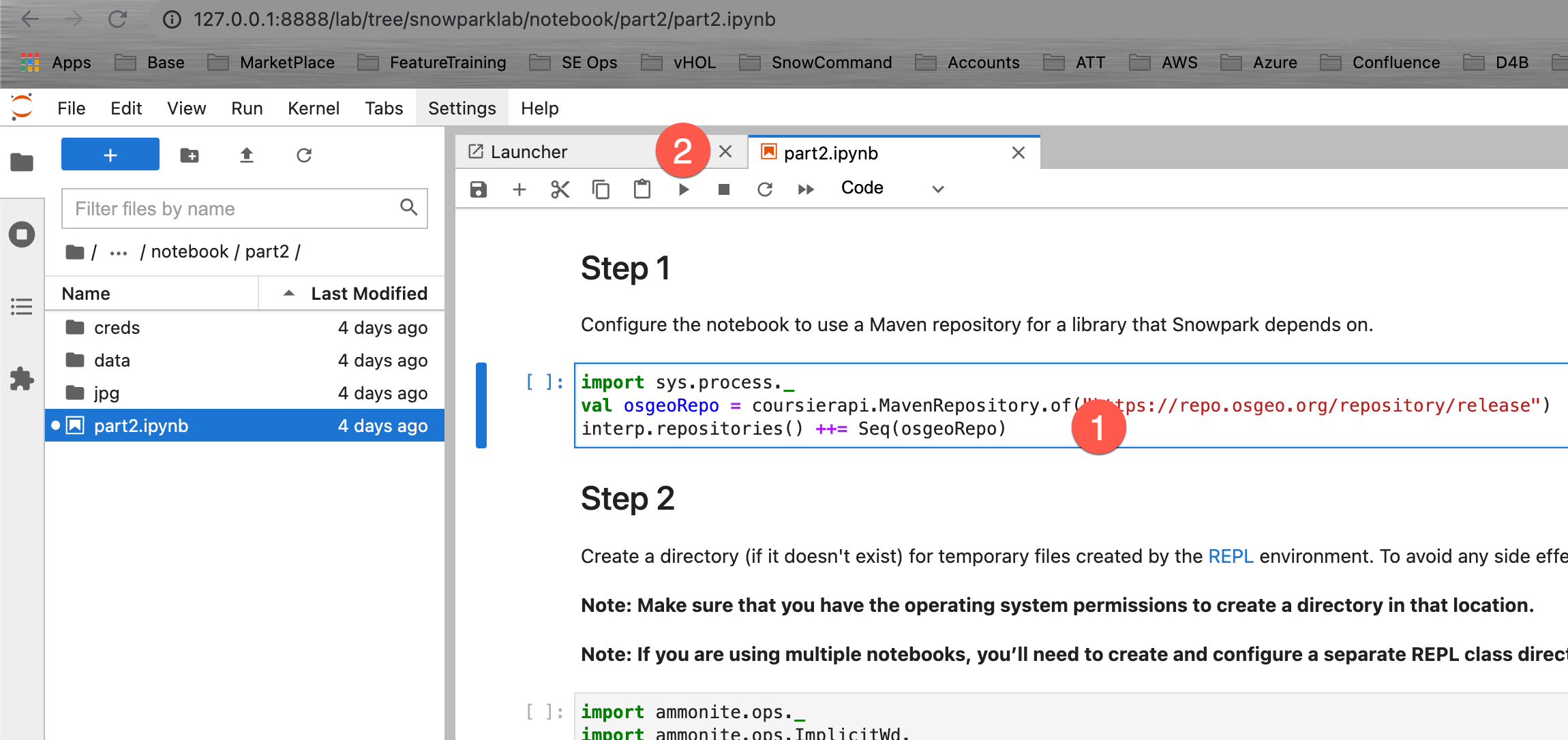Run the selected cell
1568x740 pixels.
[684, 189]
